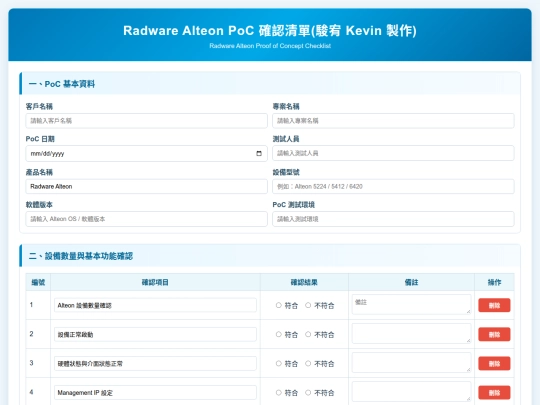The width and height of the screenshot is (540, 405).
Task: Click the page title Radware Alteon PoC 確認清單
Action: point(270,31)
